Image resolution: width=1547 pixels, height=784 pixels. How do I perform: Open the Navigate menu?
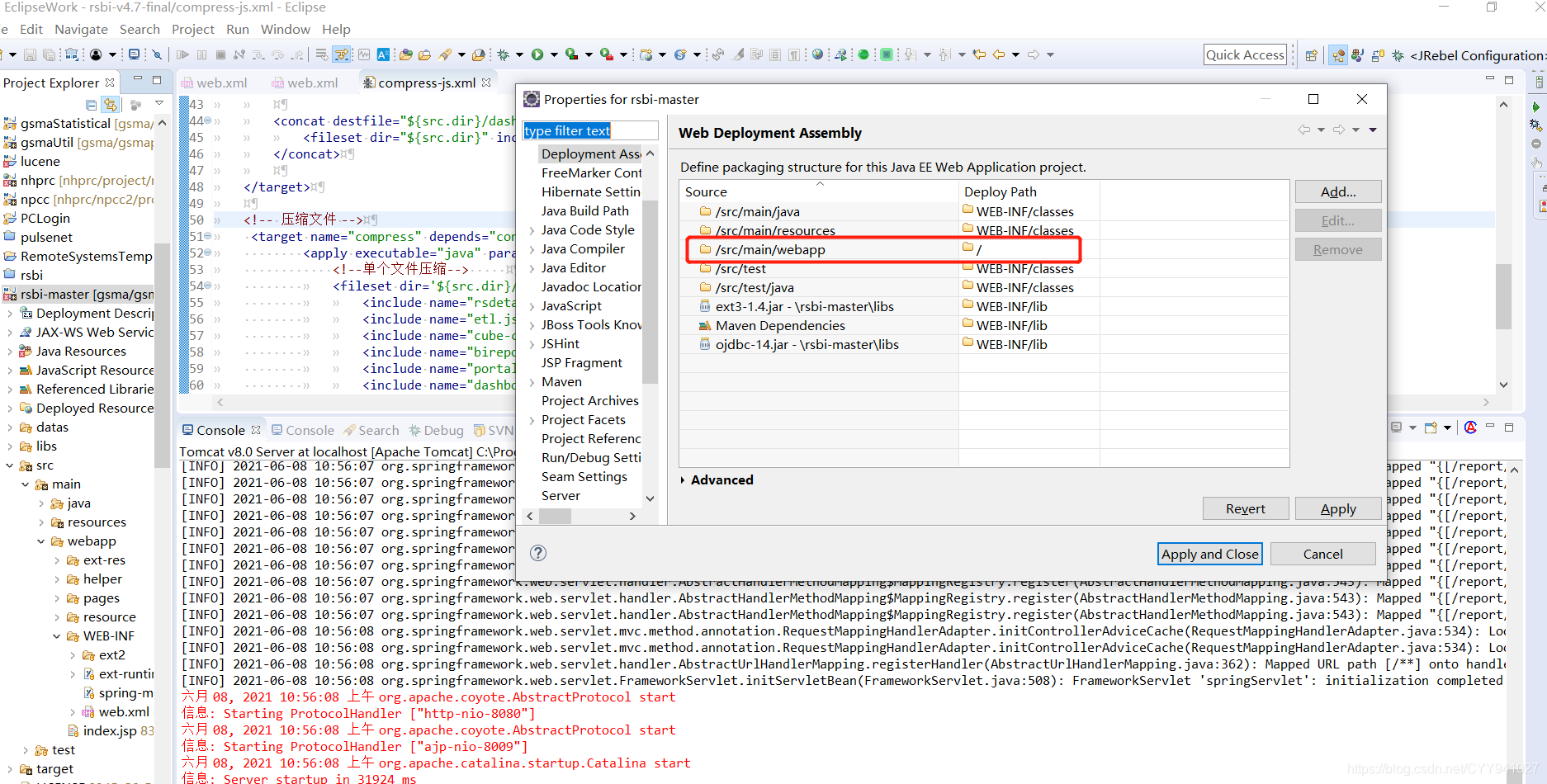click(81, 29)
